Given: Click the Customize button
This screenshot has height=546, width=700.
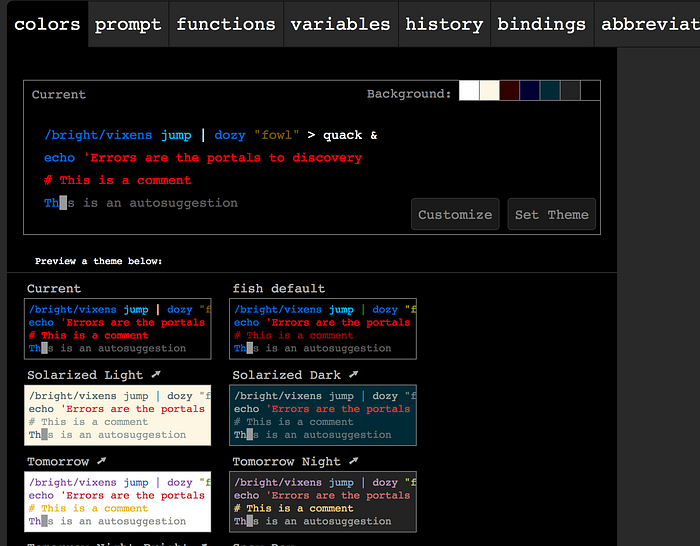Looking at the screenshot, I should pos(455,214).
